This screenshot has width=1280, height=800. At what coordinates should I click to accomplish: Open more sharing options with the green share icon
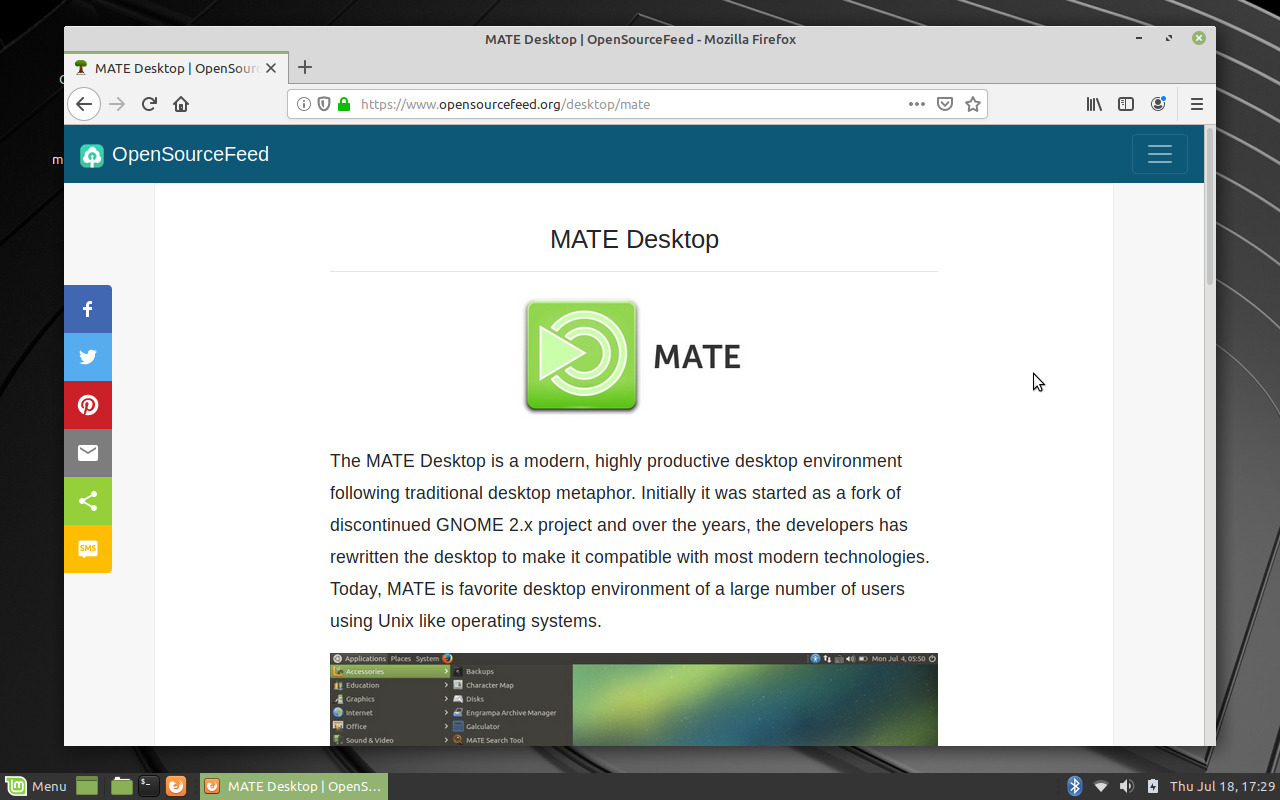(x=87, y=501)
